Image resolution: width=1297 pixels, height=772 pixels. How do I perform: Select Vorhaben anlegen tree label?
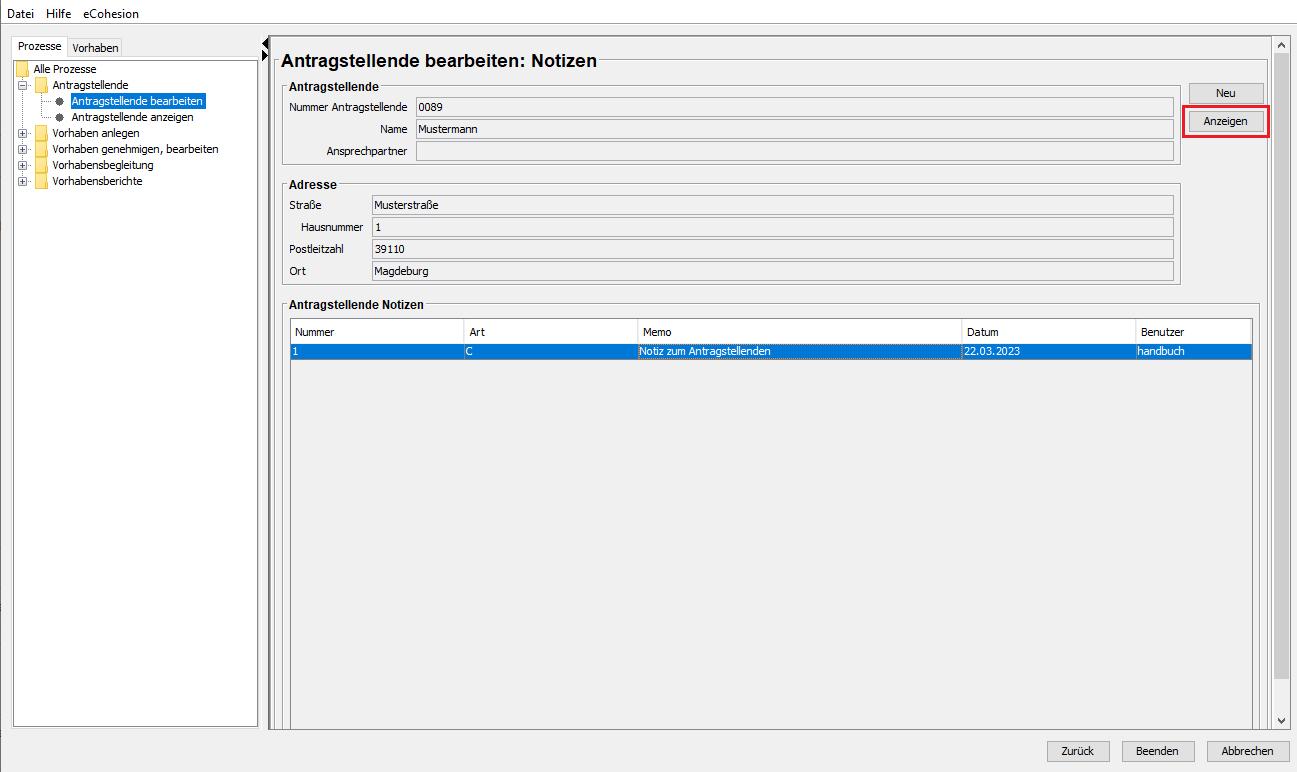pyautogui.click(x=96, y=133)
